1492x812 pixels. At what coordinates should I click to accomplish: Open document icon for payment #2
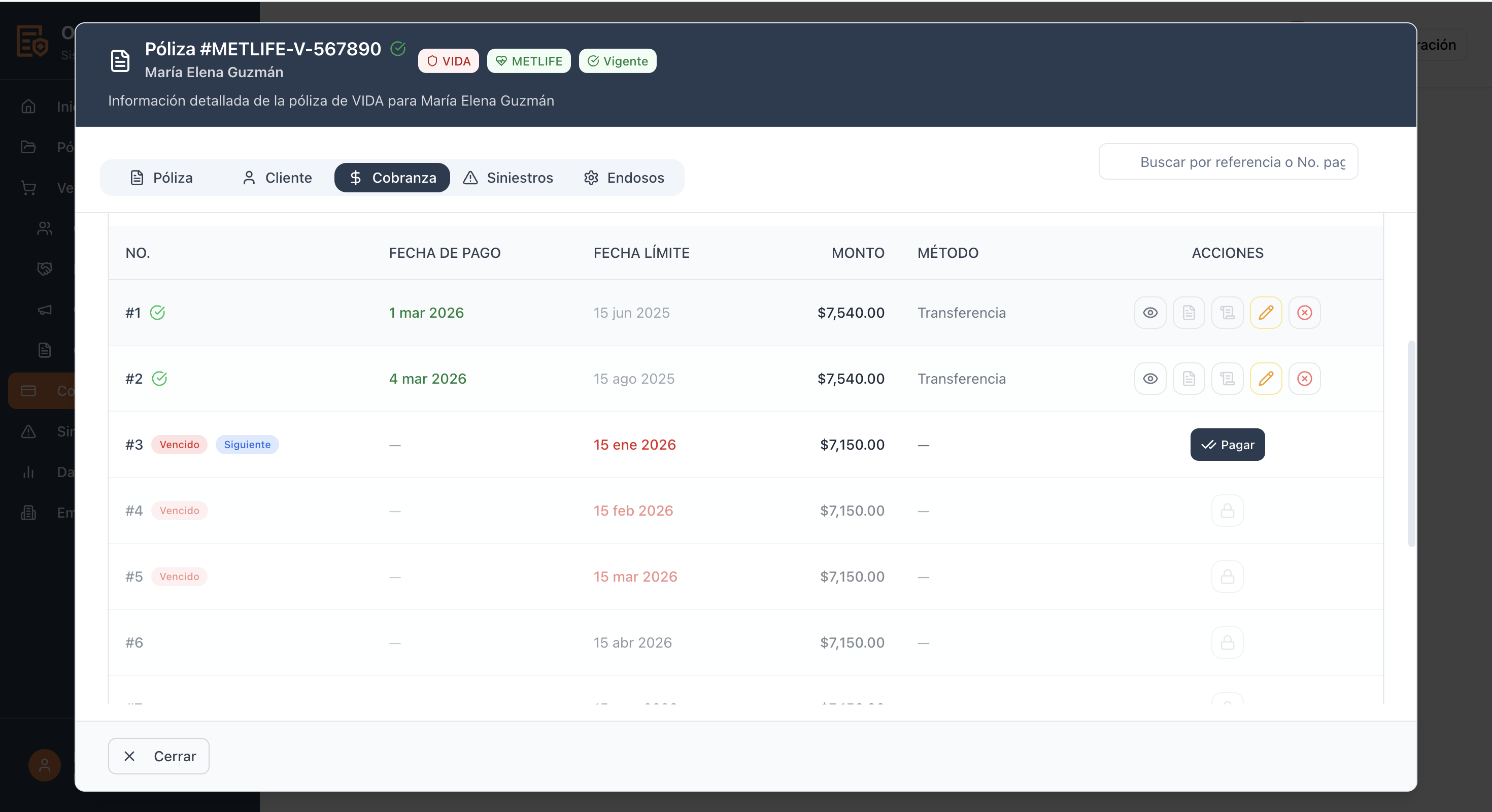(x=1189, y=379)
